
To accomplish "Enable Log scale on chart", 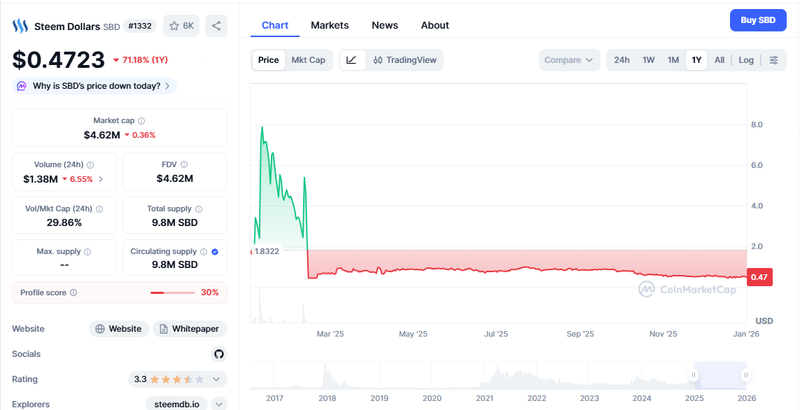I will click(746, 60).
